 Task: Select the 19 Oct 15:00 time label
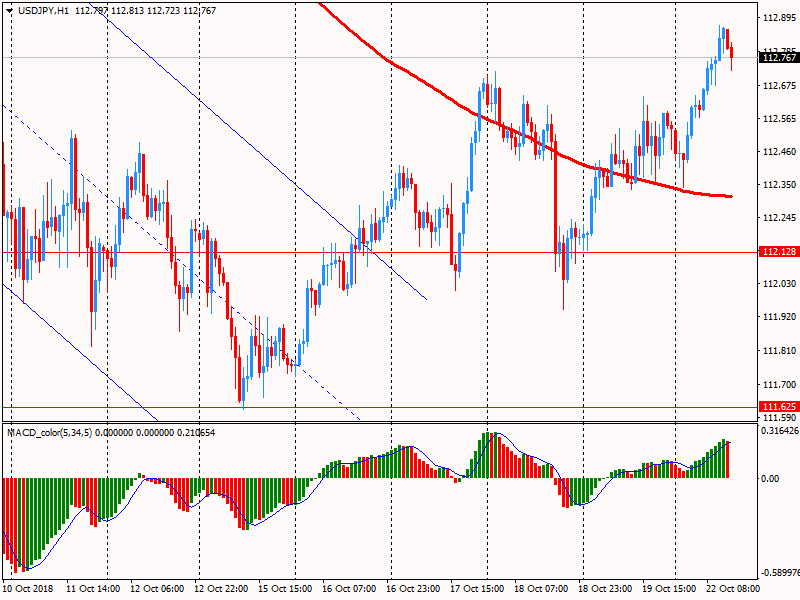(x=669, y=589)
